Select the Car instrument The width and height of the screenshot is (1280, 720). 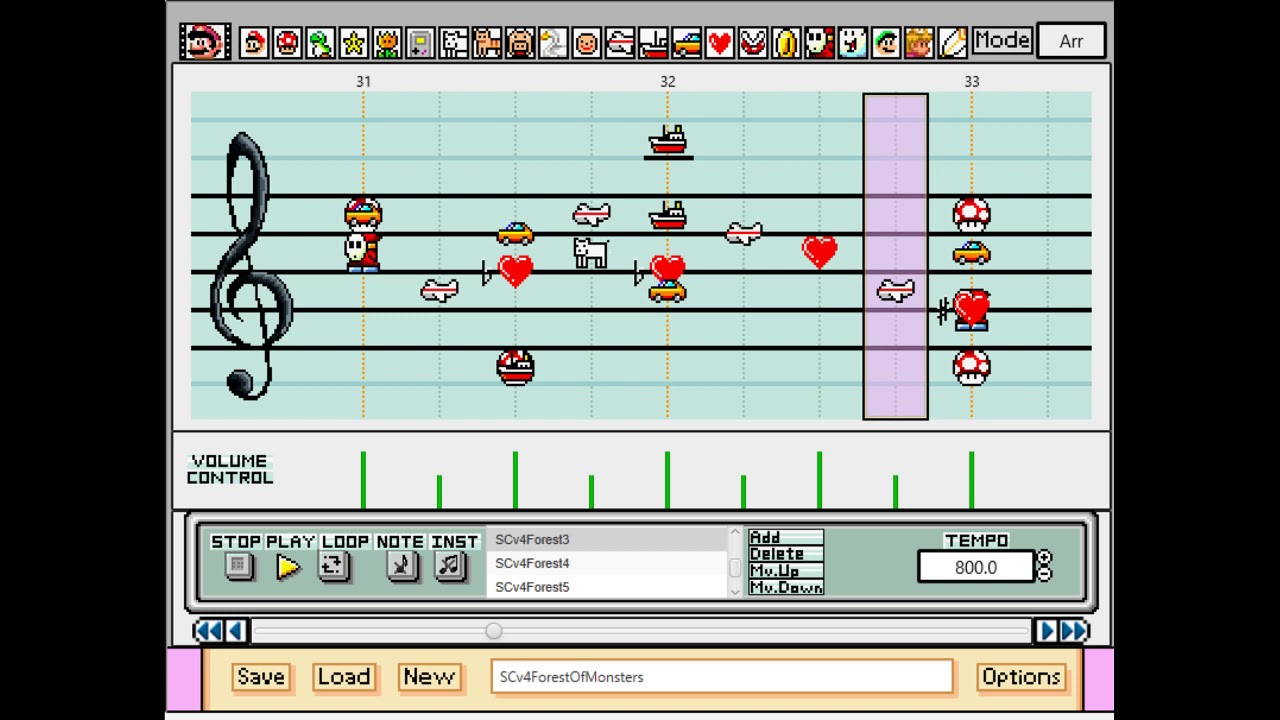pyautogui.click(x=686, y=42)
